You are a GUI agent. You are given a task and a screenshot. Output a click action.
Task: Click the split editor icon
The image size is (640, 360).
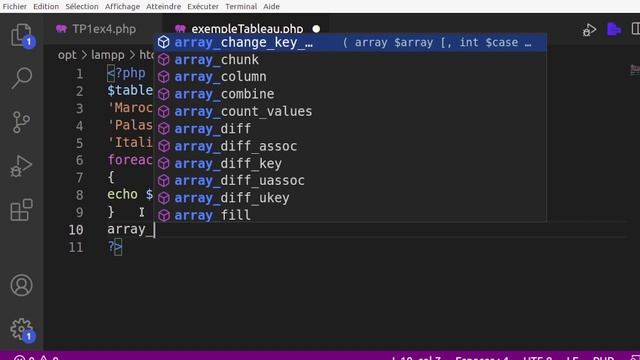click(636, 29)
